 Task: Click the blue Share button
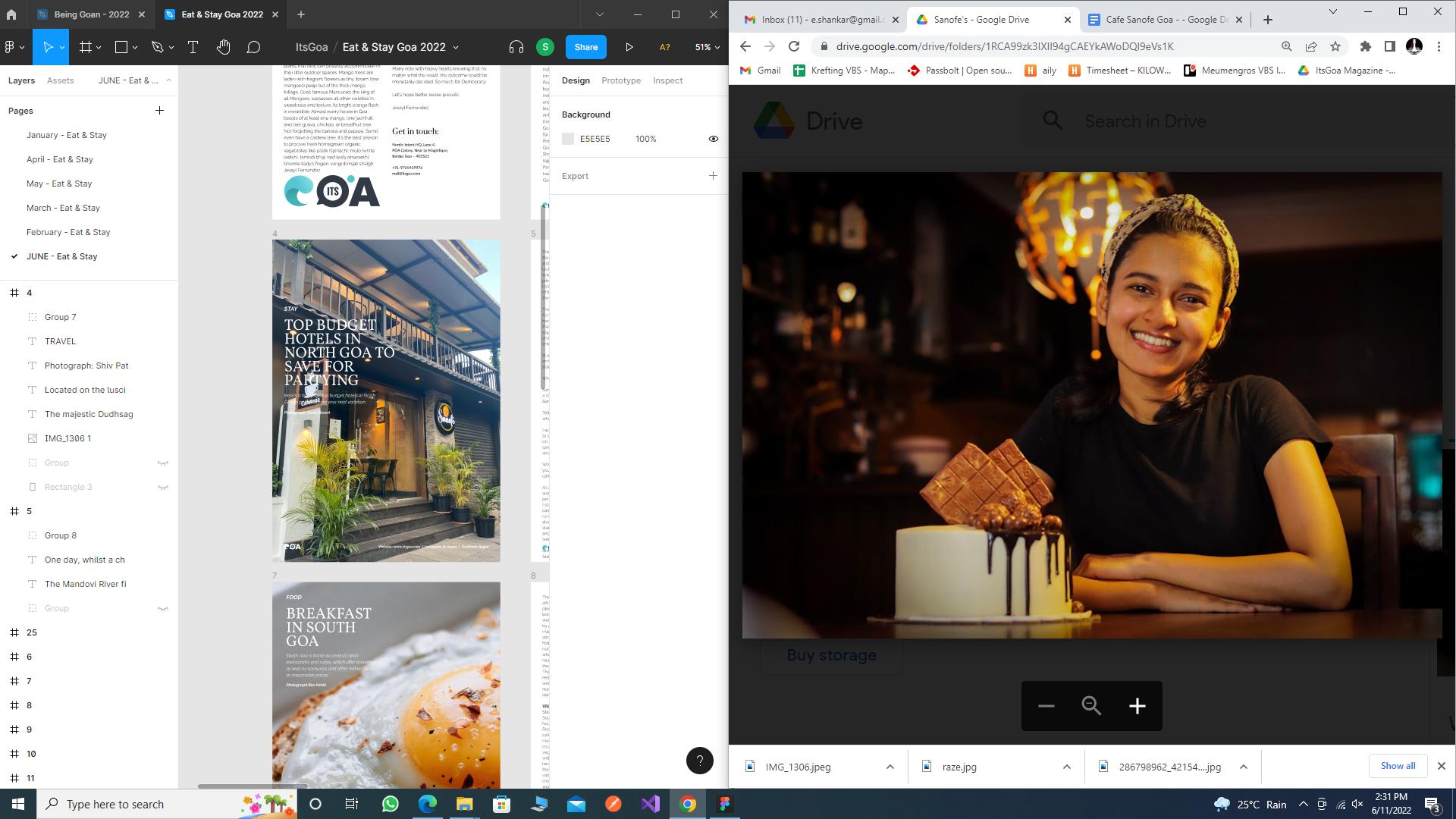[585, 47]
